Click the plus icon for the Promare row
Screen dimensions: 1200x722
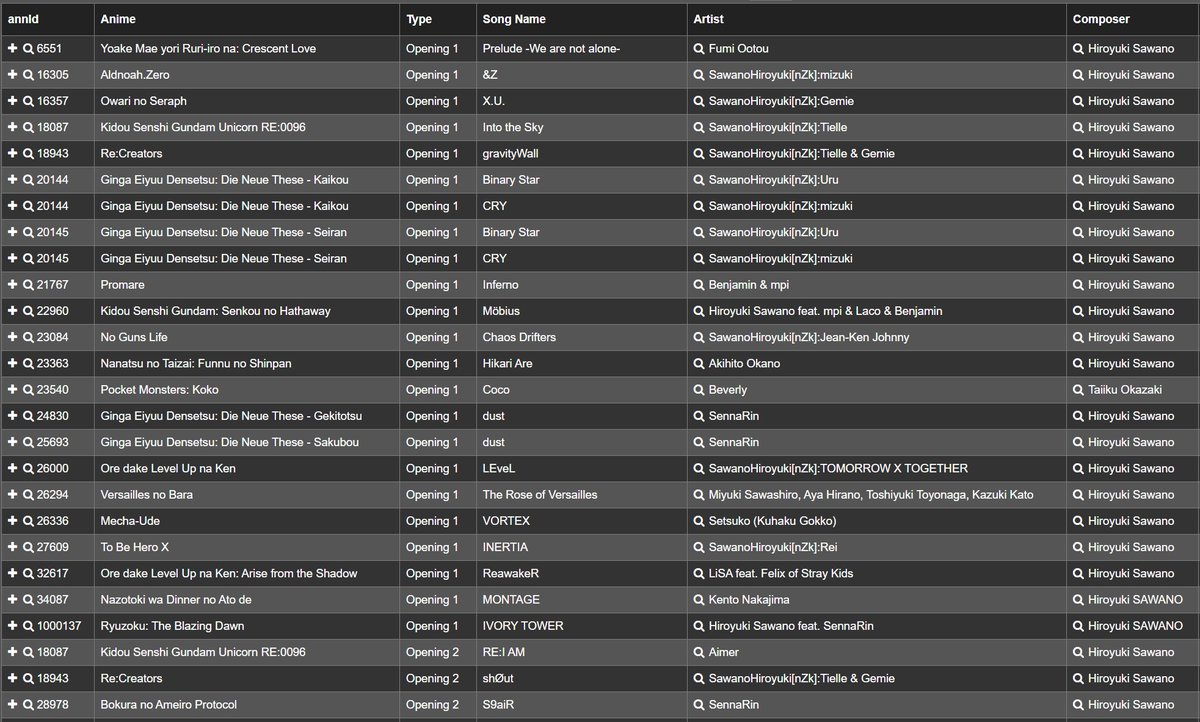[13, 285]
